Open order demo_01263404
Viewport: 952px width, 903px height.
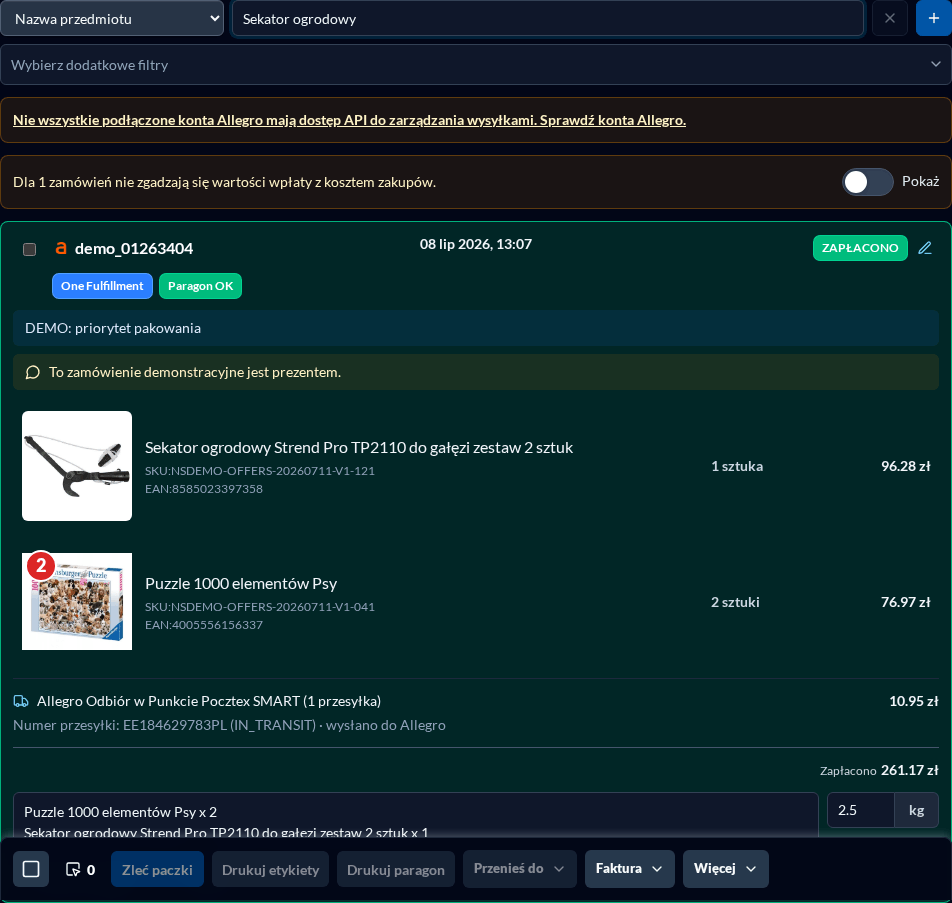click(134, 248)
